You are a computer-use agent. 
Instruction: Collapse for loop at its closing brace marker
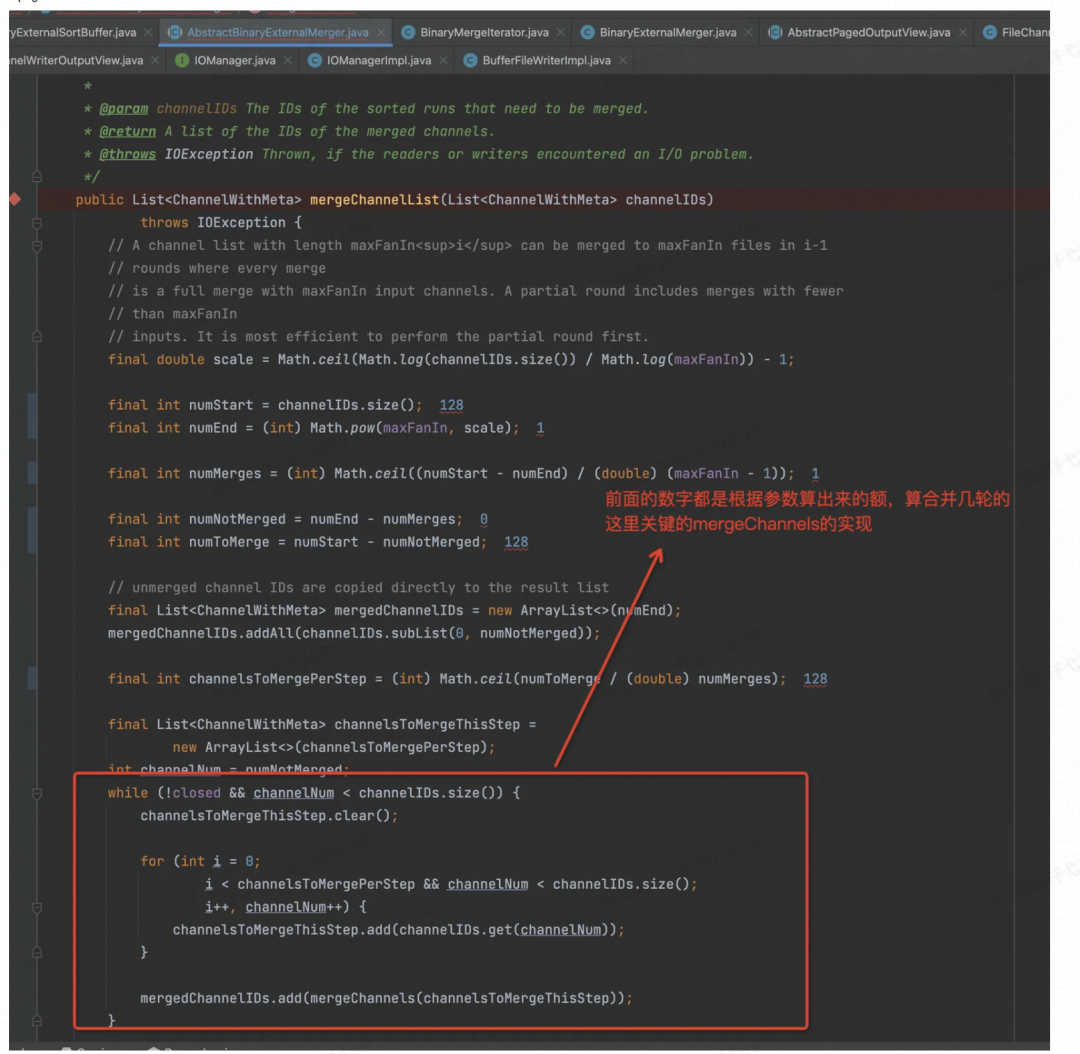pyautogui.click(x=37, y=953)
